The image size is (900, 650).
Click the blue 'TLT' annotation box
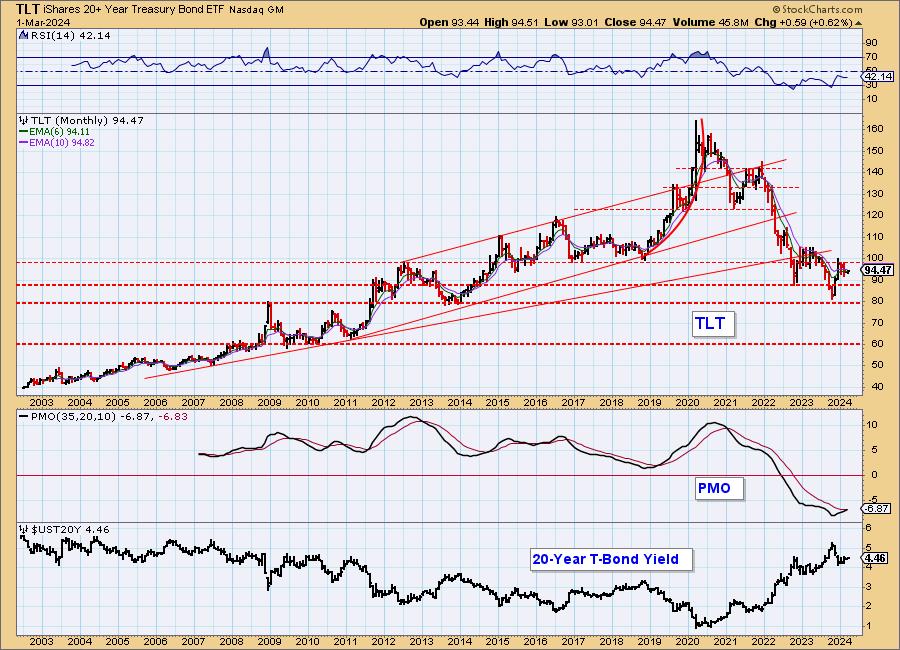point(713,323)
